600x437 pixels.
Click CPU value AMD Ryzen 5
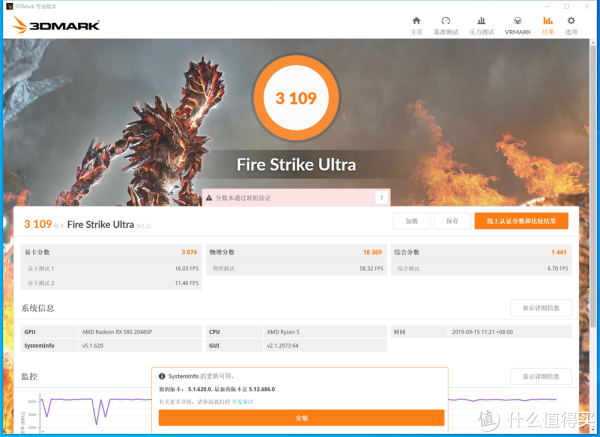283,332
